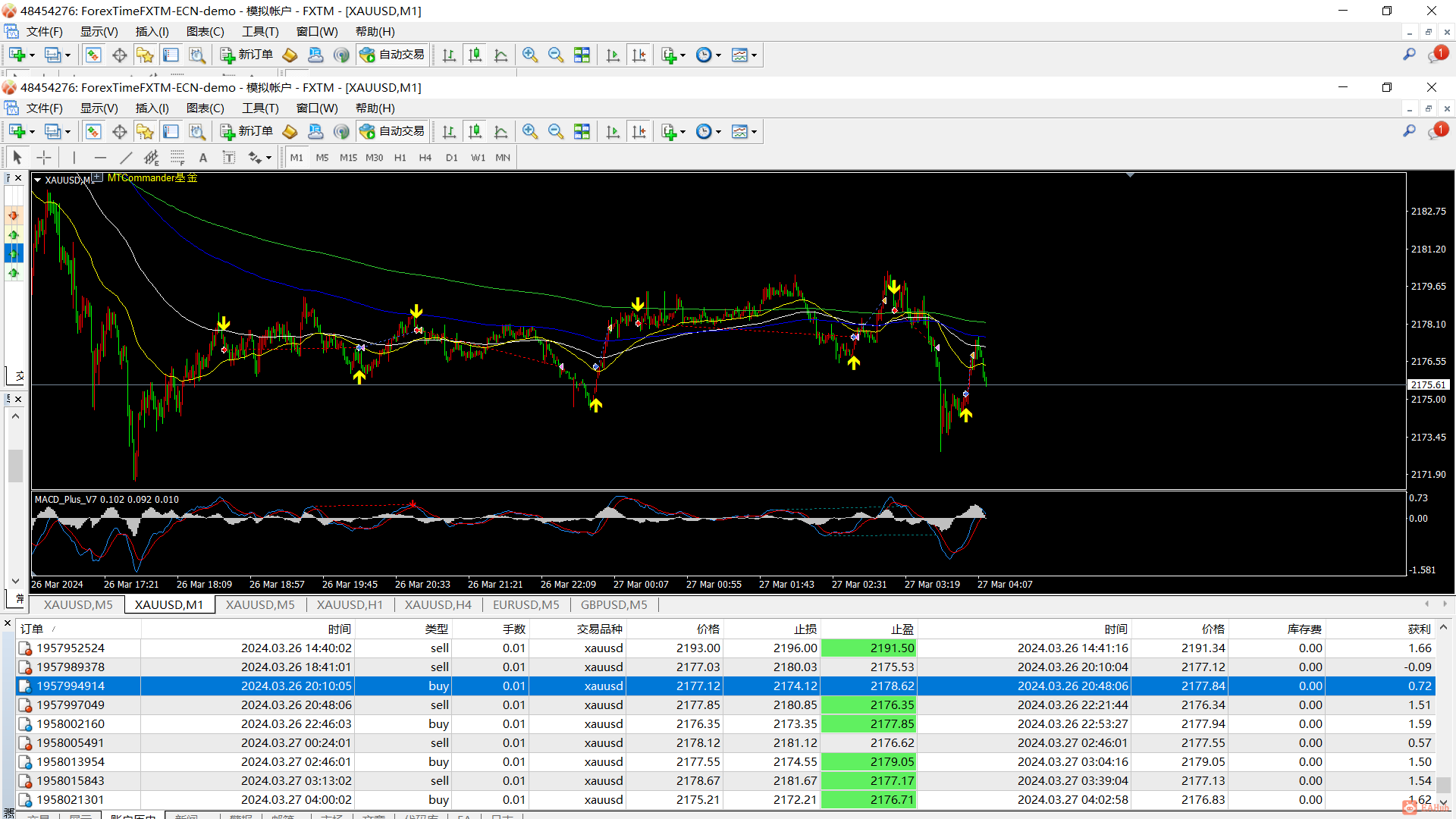Select the trendline drawing tool

tap(126, 158)
